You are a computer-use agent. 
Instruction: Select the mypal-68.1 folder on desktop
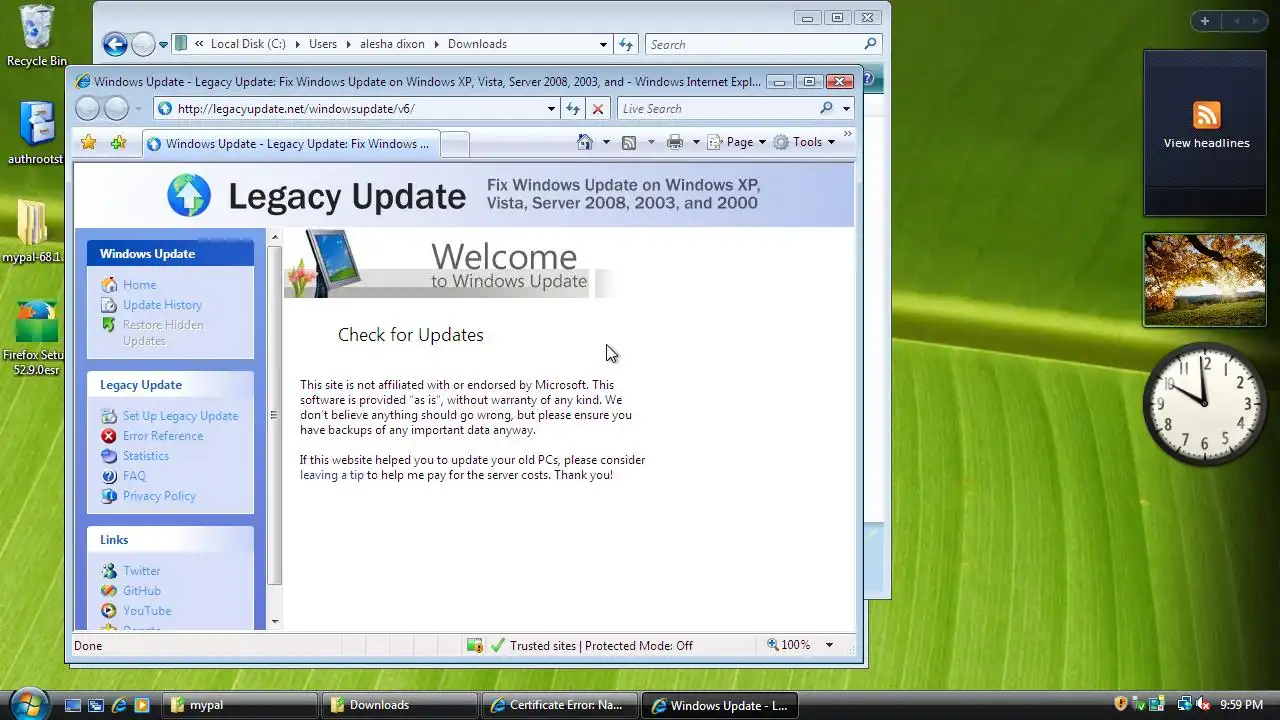(x=33, y=231)
